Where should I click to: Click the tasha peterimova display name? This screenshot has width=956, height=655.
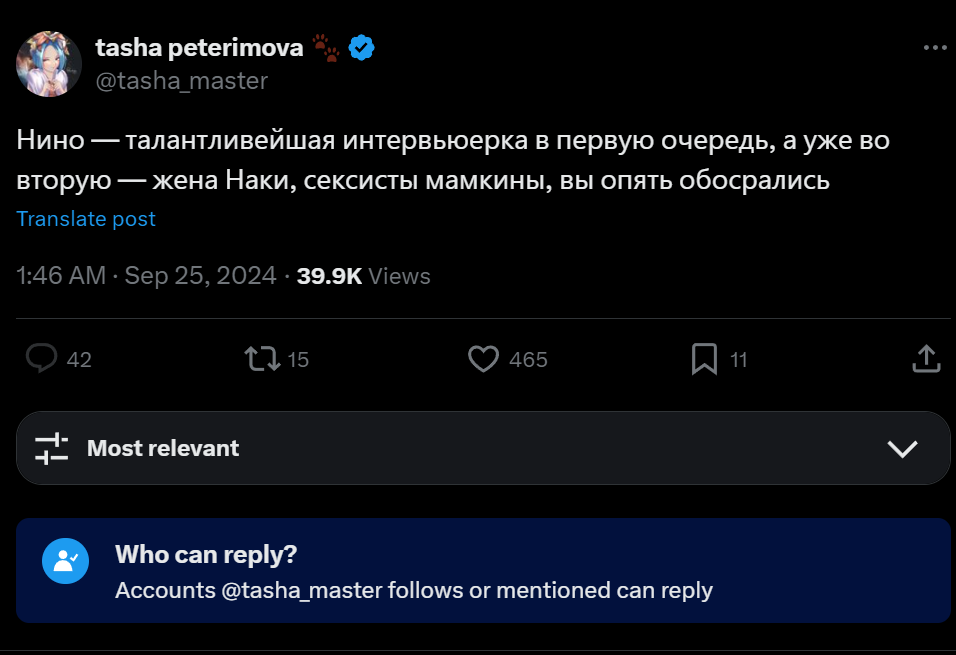click(199, 47)
